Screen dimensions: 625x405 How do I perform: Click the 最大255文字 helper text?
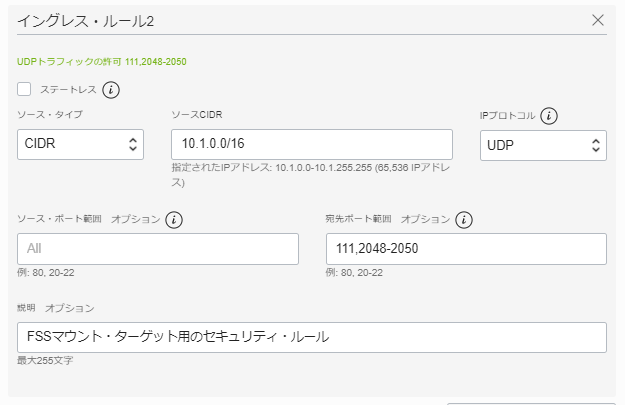point(45,361)
